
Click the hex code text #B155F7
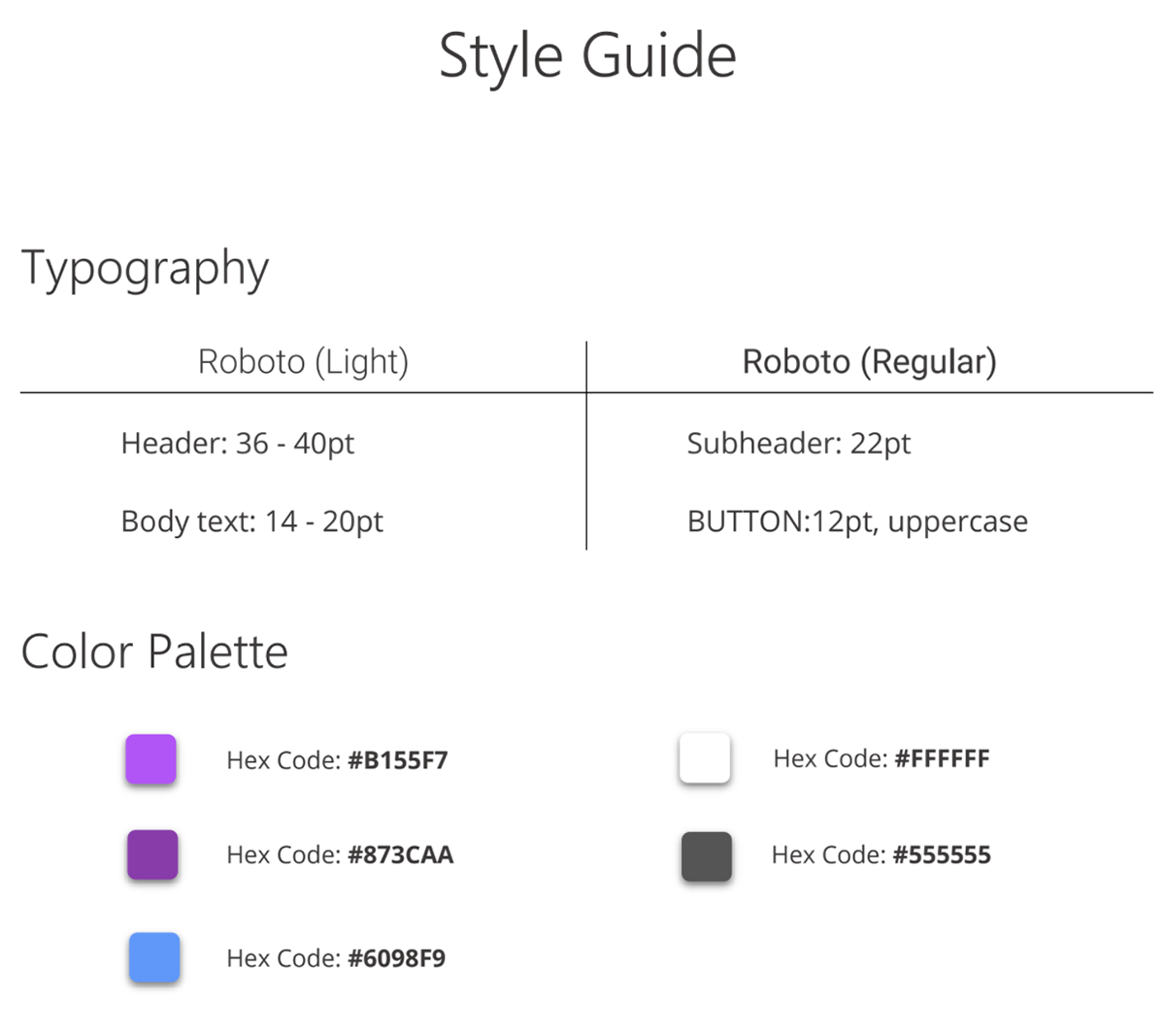pos(397,759)
